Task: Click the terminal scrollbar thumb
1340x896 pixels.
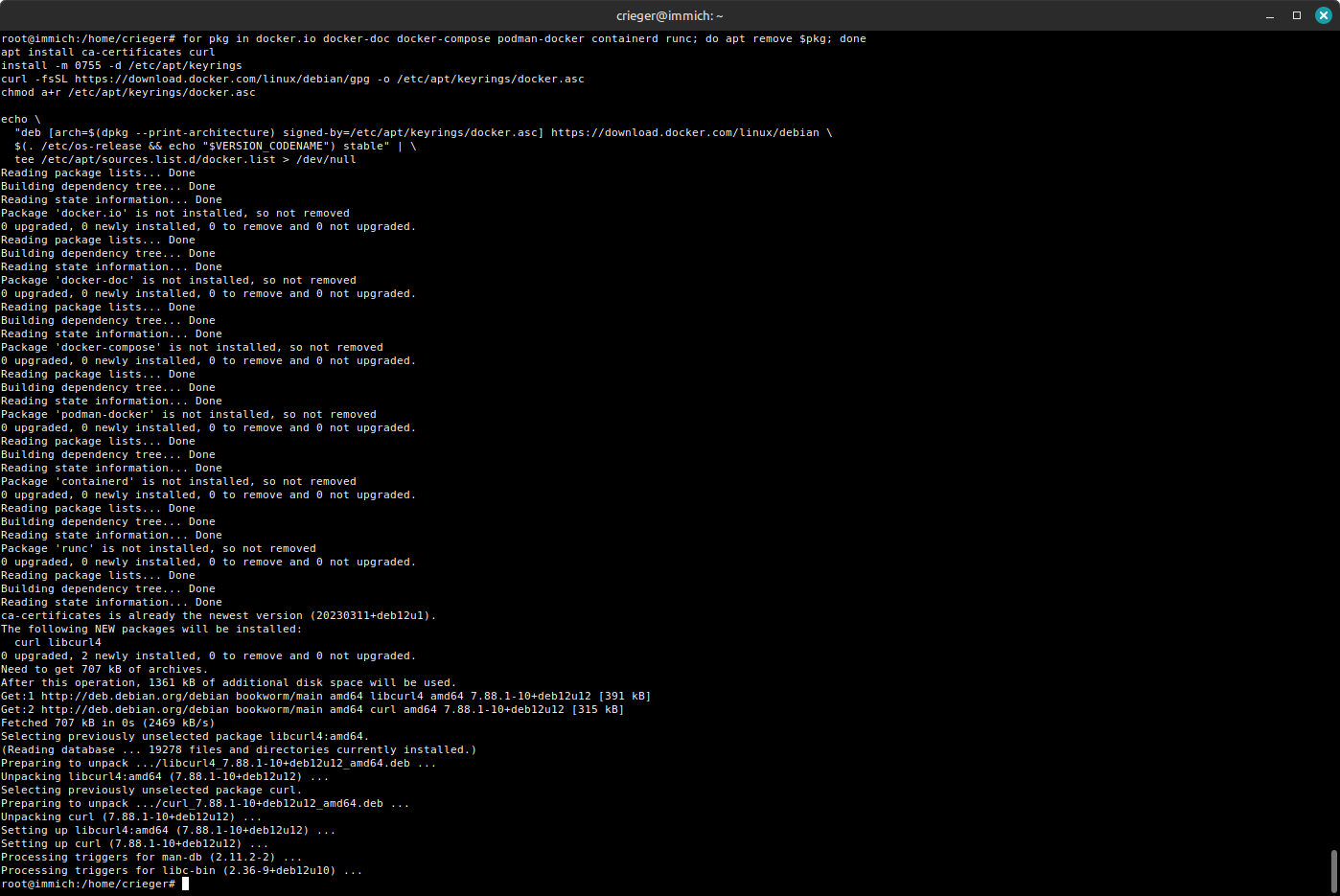Action: click(x=1334, y=870)
